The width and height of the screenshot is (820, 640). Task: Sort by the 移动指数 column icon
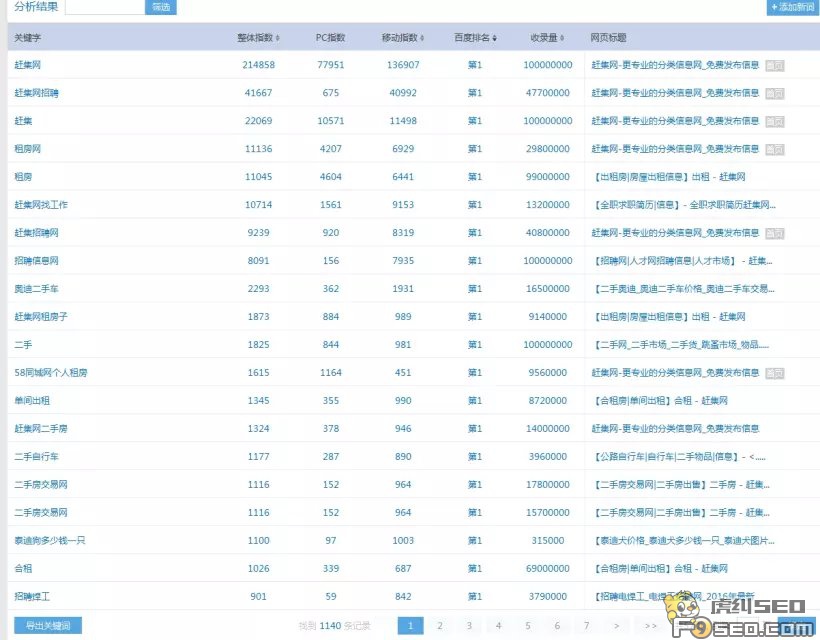coord(417,37)
